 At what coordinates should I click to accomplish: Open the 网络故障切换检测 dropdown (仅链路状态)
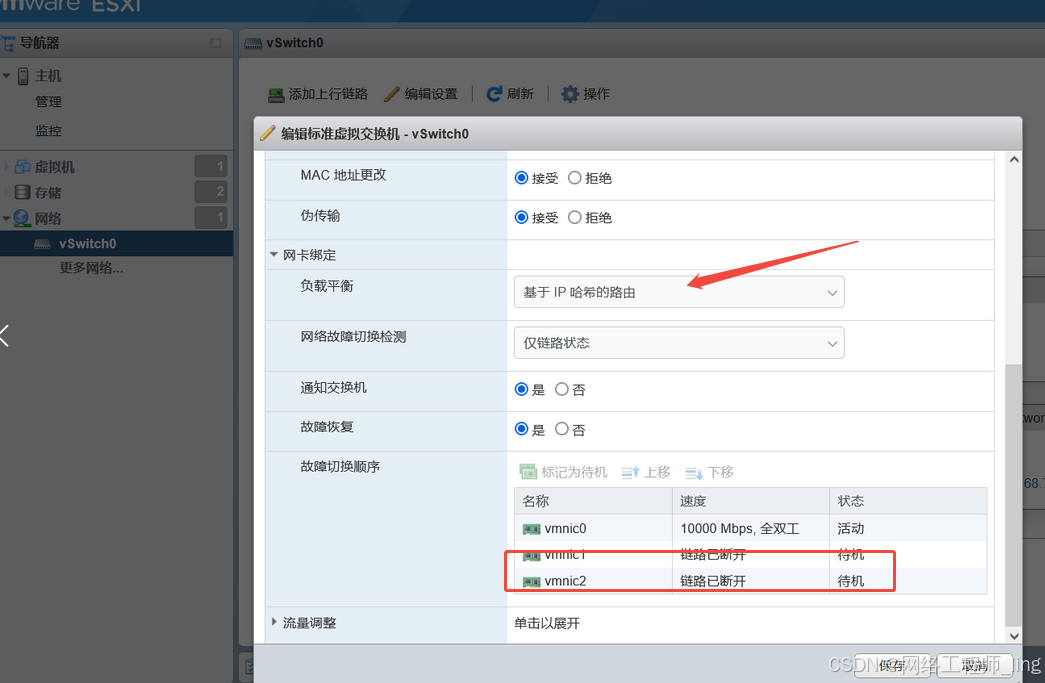coord(678,342)
